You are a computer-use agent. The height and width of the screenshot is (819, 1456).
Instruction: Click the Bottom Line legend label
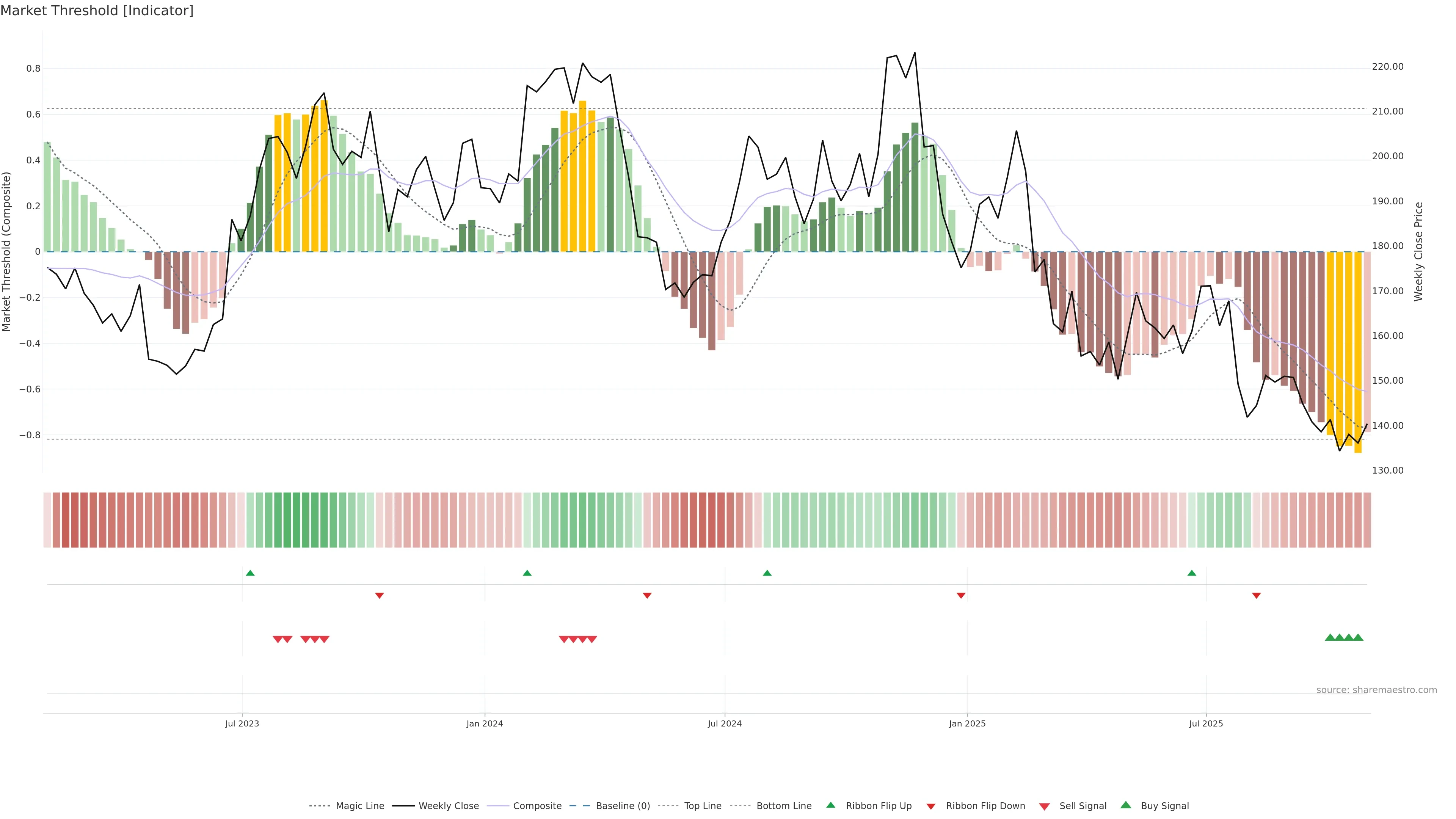(783, 806)
